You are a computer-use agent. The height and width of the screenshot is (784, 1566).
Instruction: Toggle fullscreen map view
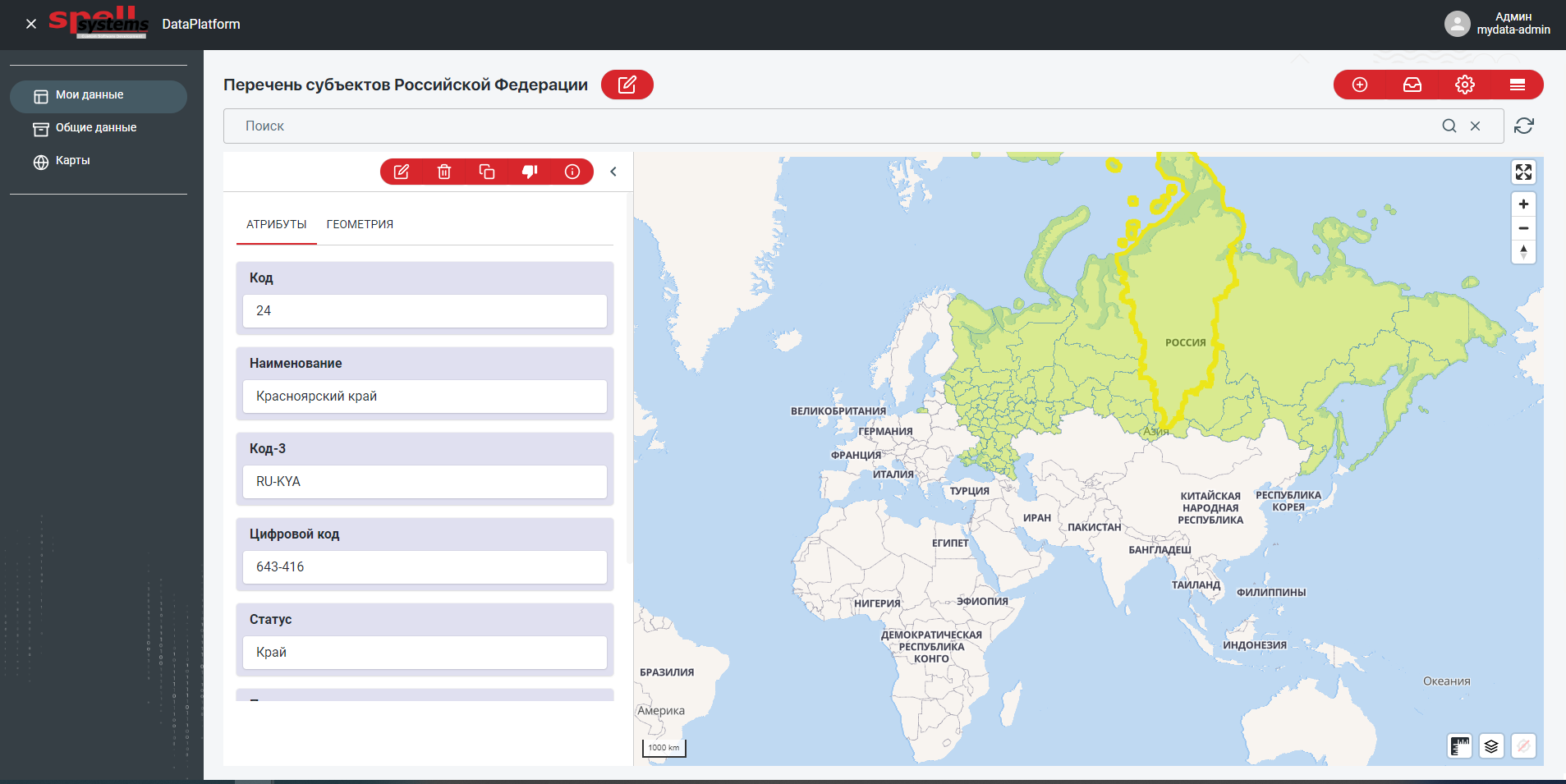point(1523,172)
